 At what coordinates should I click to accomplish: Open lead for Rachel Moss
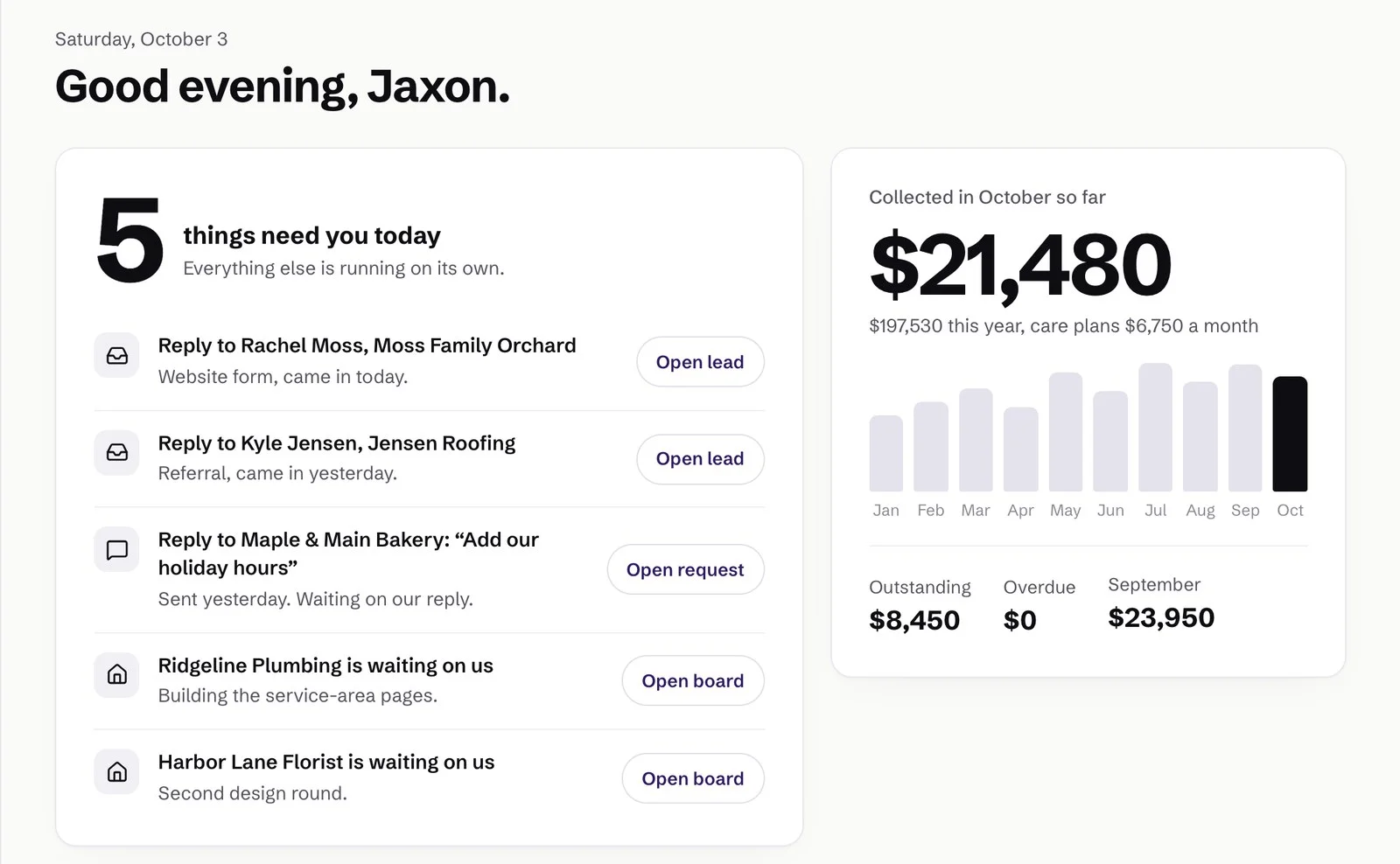click(700, 362)
